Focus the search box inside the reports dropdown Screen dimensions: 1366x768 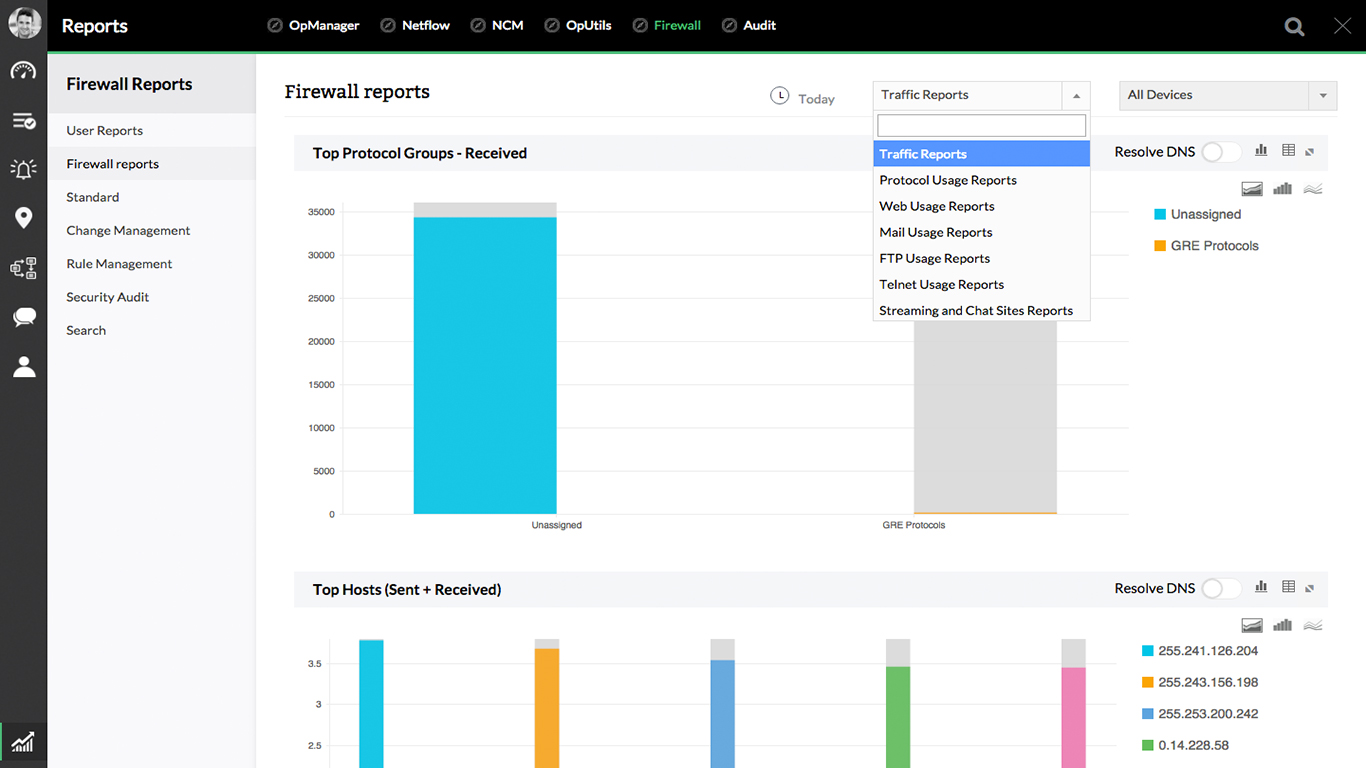981,125
